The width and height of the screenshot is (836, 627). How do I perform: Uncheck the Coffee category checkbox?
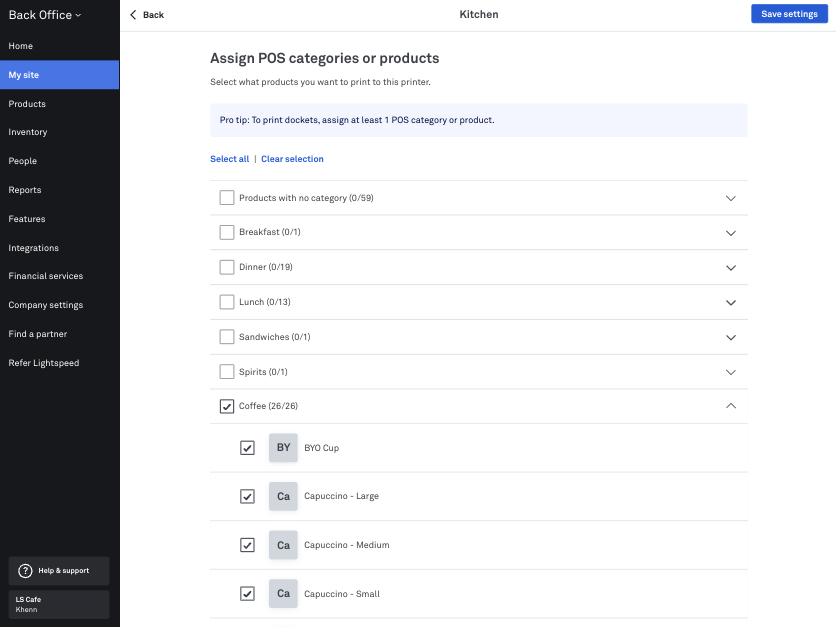point(227,406)
